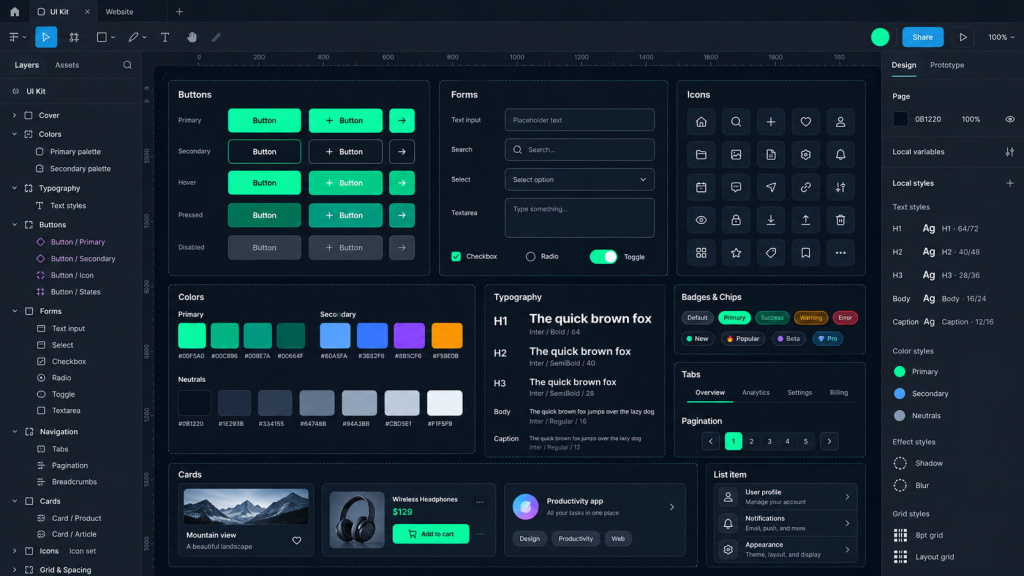This screenshot has height=576, width=1024.
Task: Click the Search input field
Action: 579,150
